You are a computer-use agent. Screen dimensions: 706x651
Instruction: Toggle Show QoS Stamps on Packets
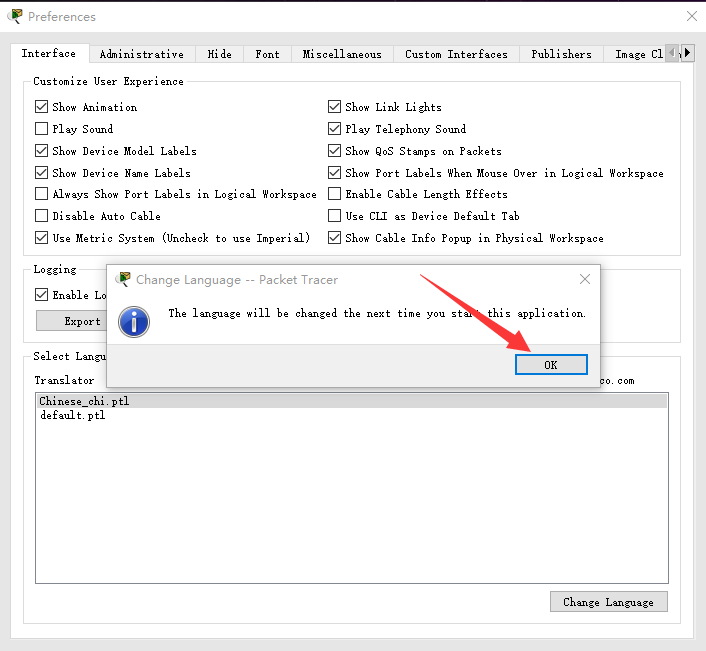click(x=334, y=150)
